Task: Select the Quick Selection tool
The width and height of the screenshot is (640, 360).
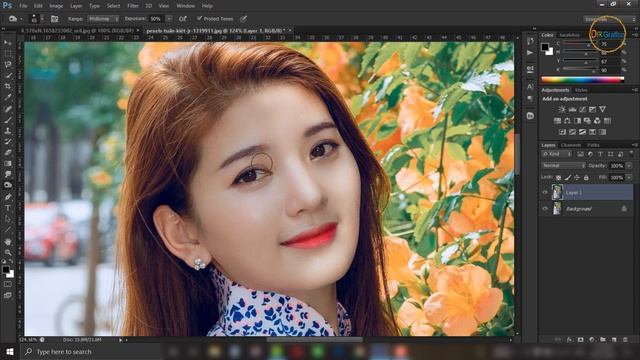Action: (8, 76)
